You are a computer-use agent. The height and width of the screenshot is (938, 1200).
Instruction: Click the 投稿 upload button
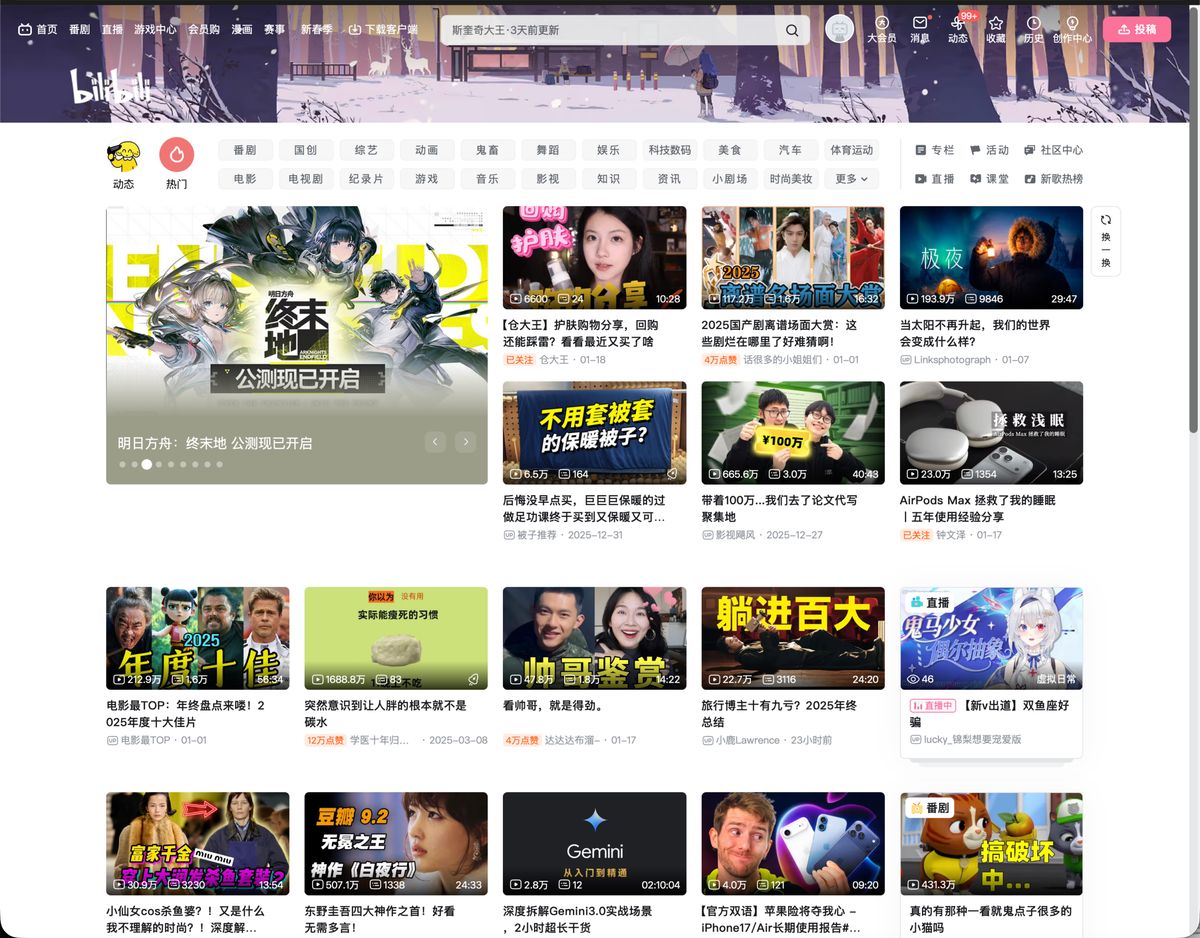coord(1137,30)
